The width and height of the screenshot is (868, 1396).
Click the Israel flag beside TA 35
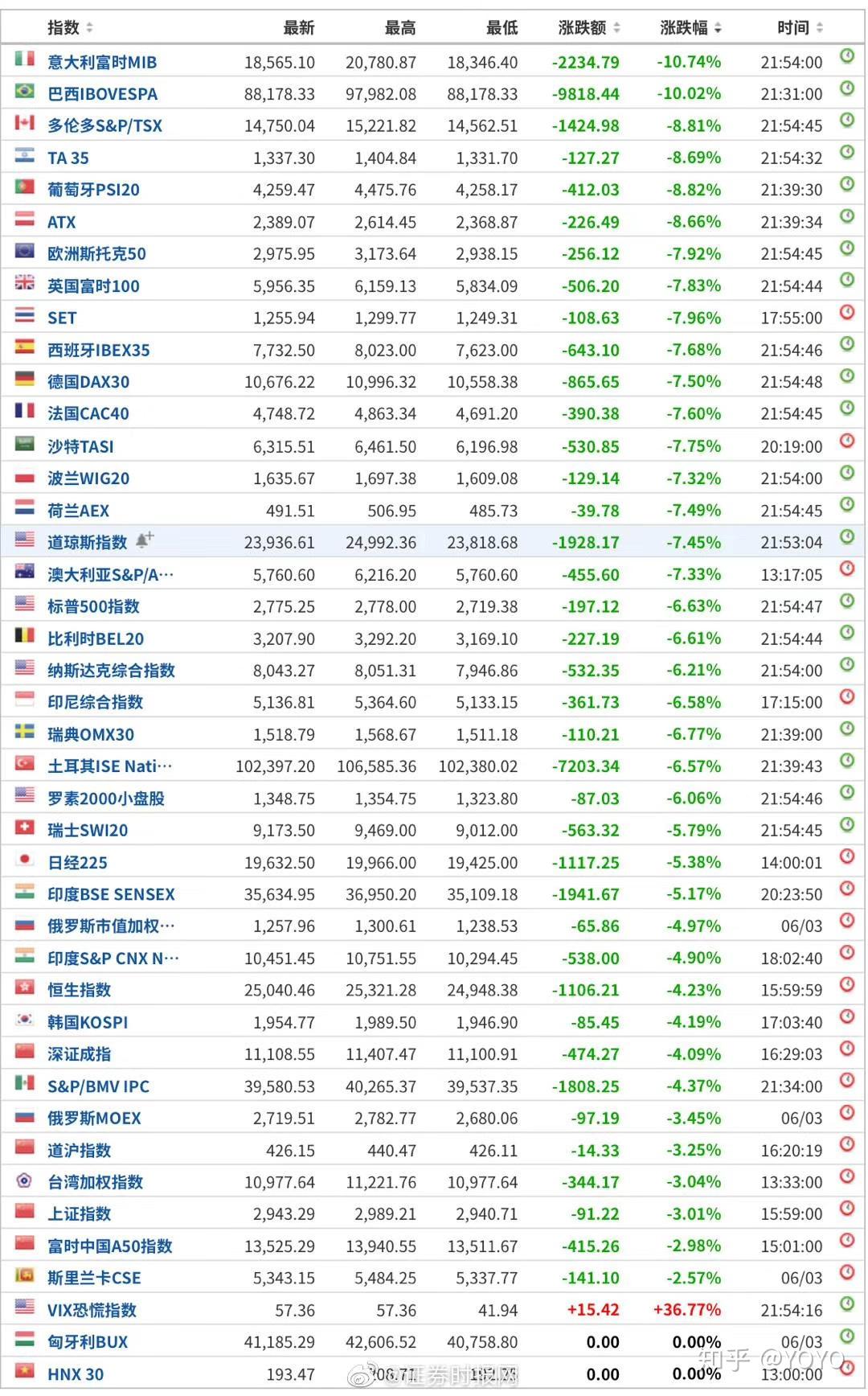point(25,156)
